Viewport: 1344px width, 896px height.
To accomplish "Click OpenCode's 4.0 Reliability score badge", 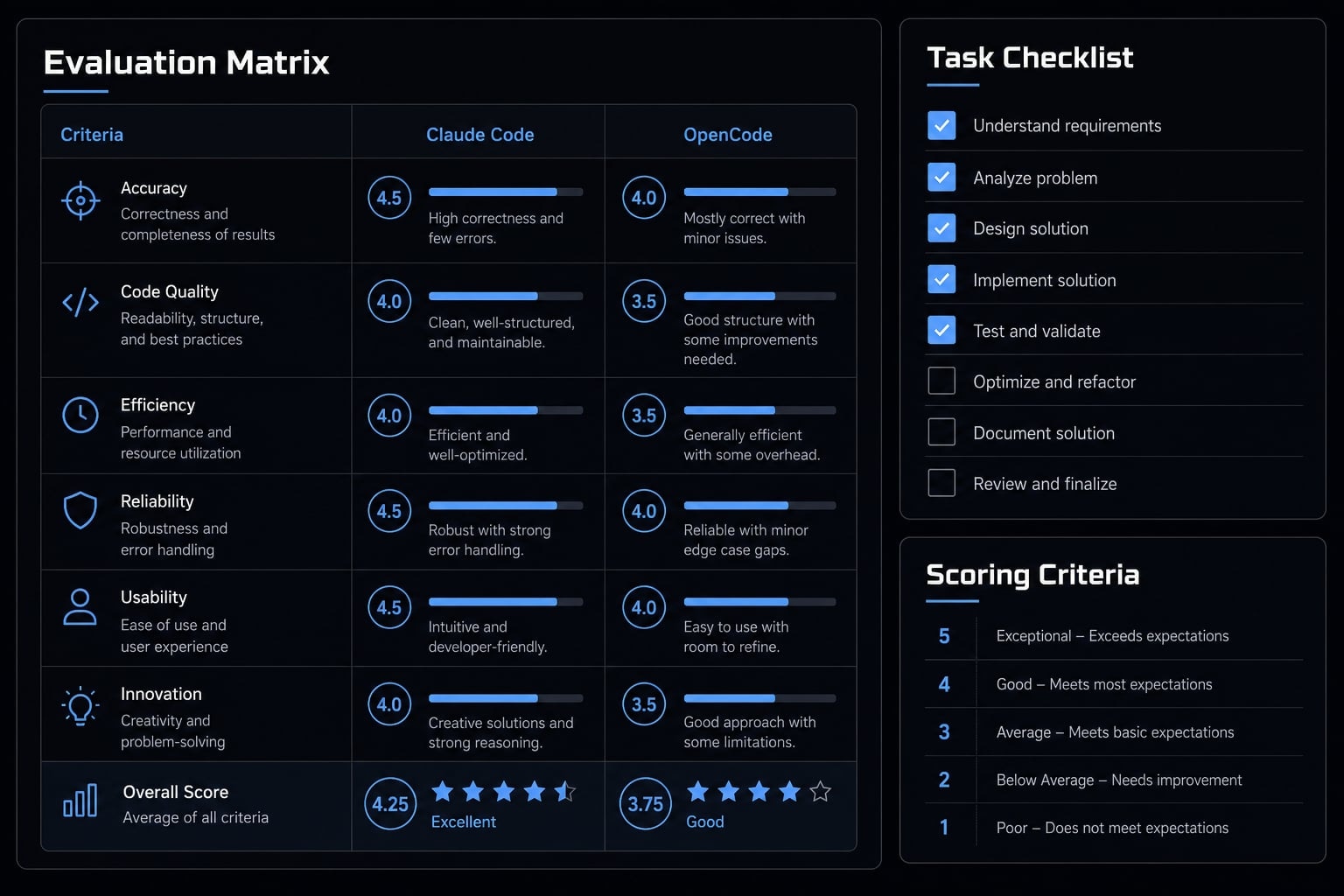I will [x=644, y=511].
